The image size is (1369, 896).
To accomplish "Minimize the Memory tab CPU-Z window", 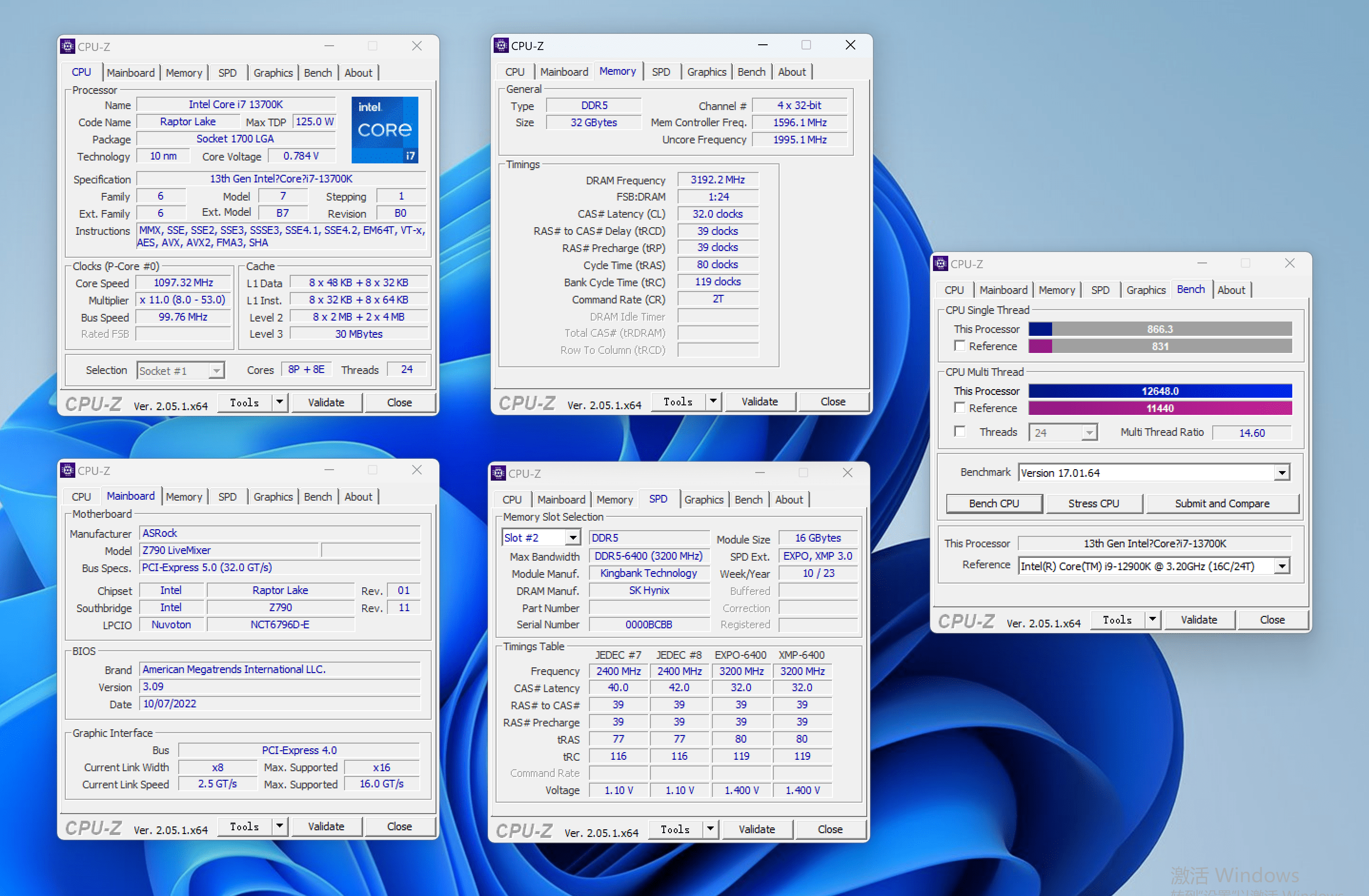I will click(x=763, y=45).
